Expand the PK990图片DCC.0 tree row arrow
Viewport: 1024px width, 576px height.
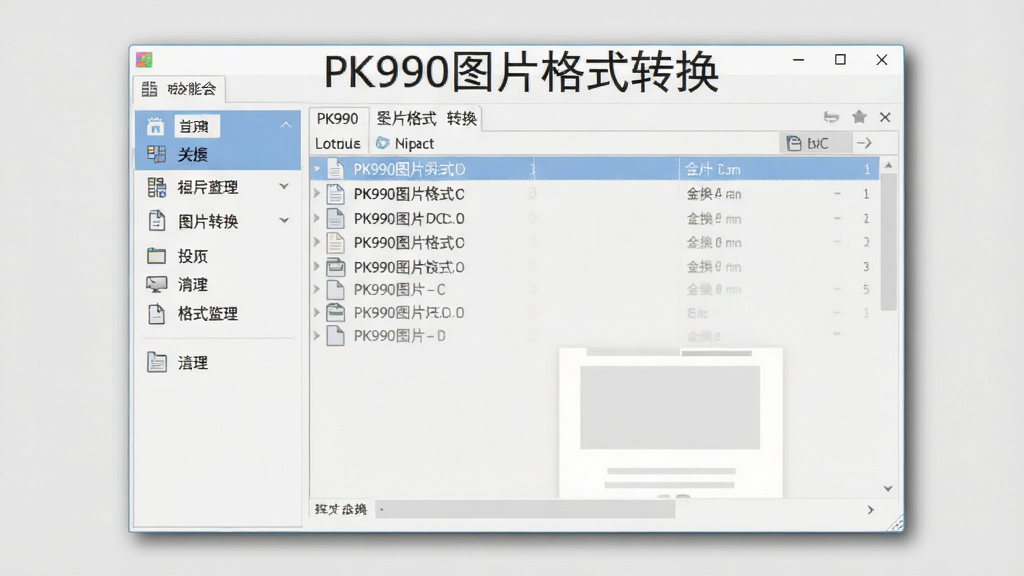coord(317,217)
